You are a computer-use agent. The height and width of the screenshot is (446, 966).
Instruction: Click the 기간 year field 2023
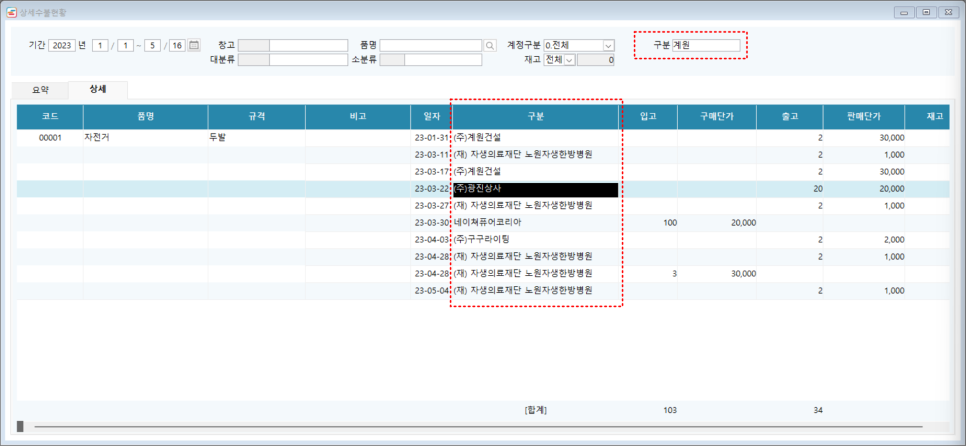pyautogui.click(x=62, y=45)
